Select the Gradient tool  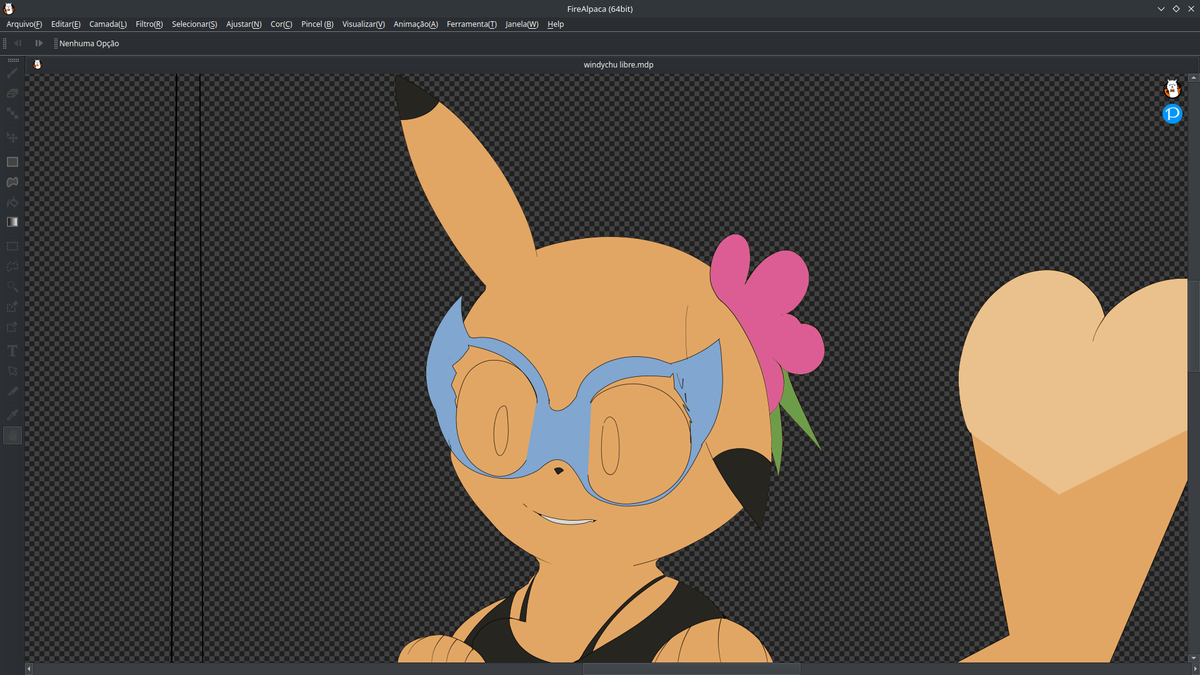point(12,222)
